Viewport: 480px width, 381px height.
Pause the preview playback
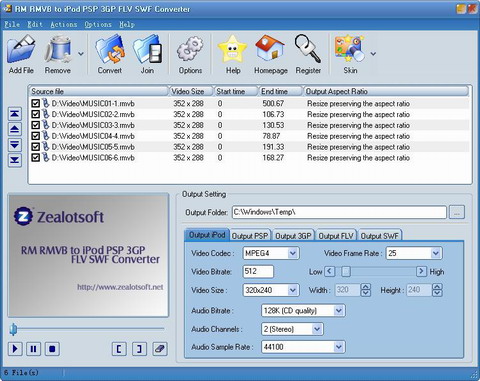(x=33, y=349)
